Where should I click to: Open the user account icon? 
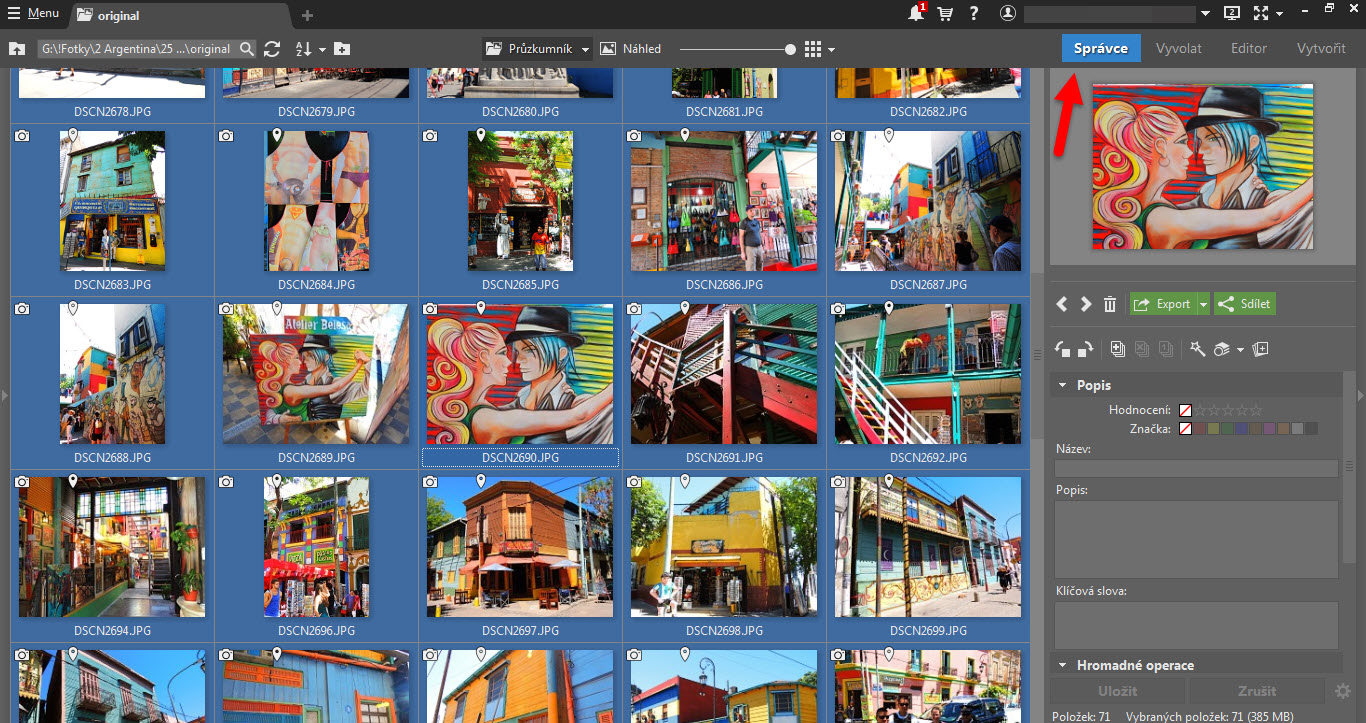[1008, 14]
